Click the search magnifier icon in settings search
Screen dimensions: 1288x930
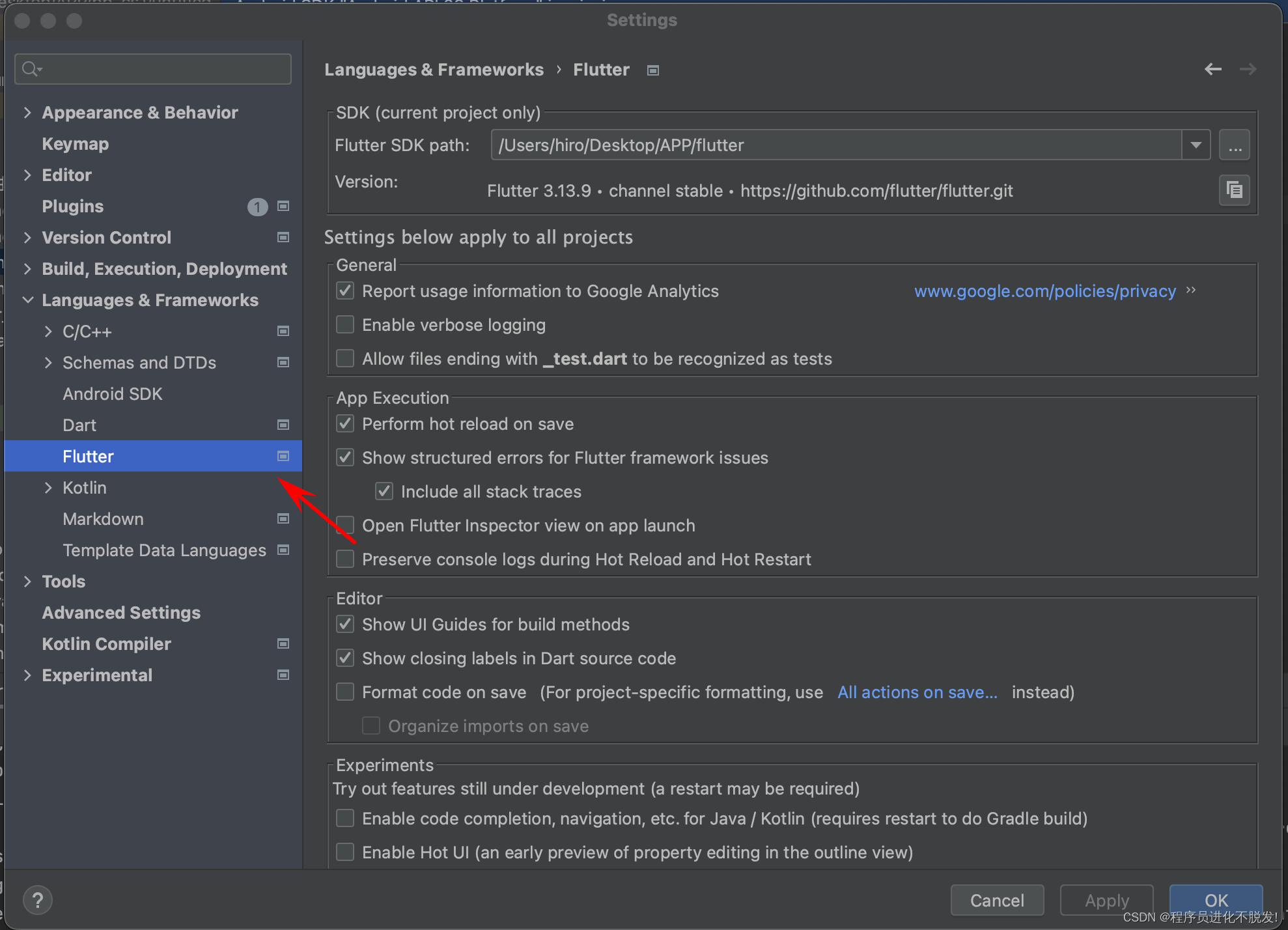click(30, 69)
